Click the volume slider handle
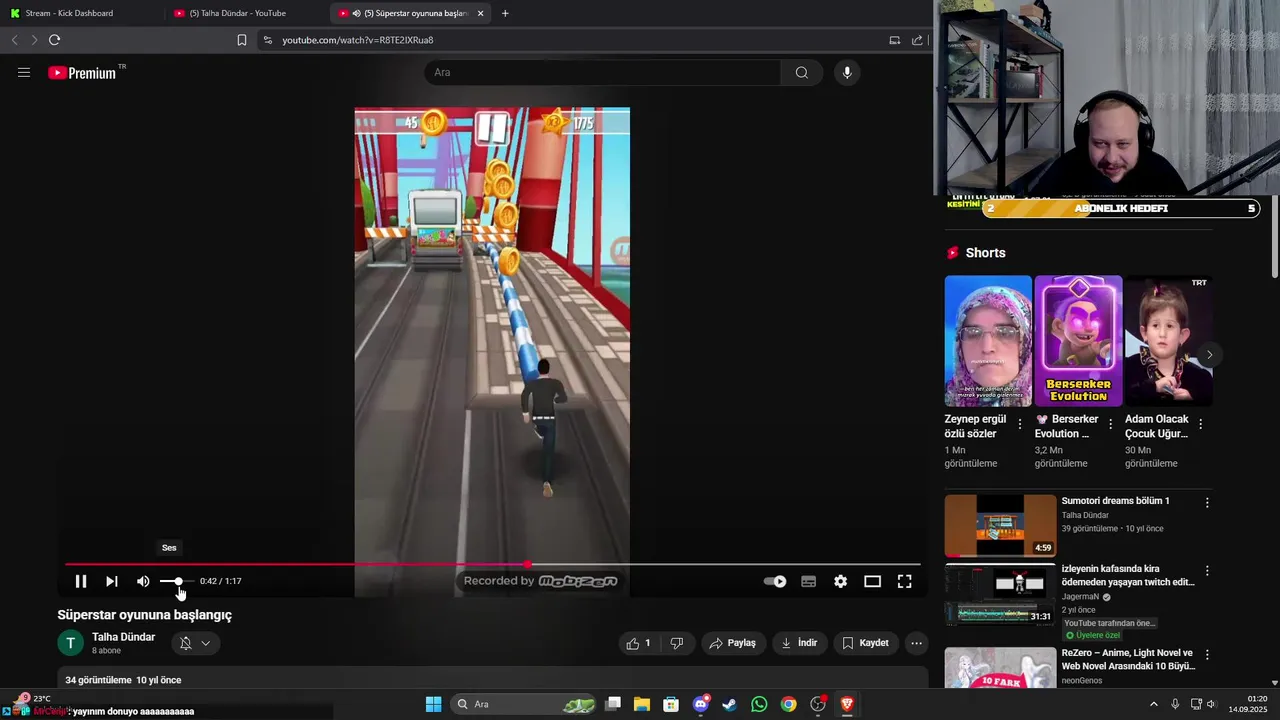Screen dimensions: 1280x720 tap(178, 581)
